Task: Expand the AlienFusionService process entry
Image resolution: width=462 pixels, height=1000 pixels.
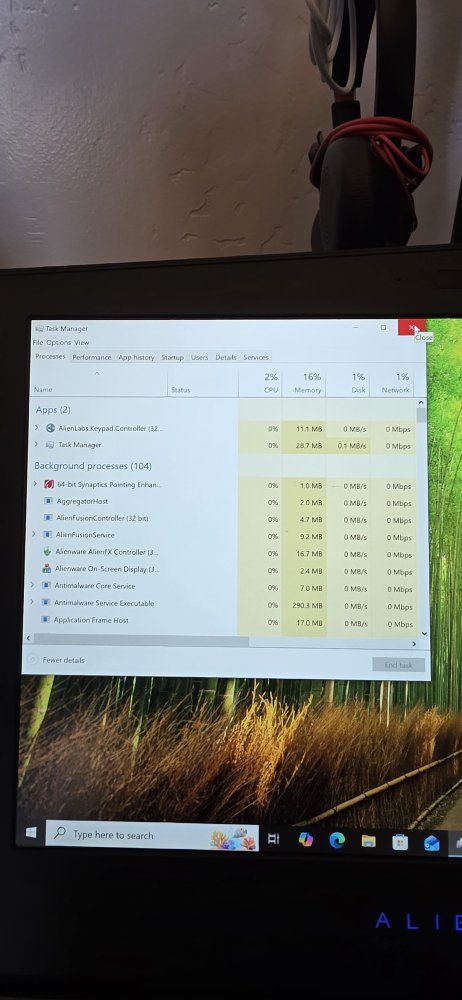Action: click(x=34, y=534)
